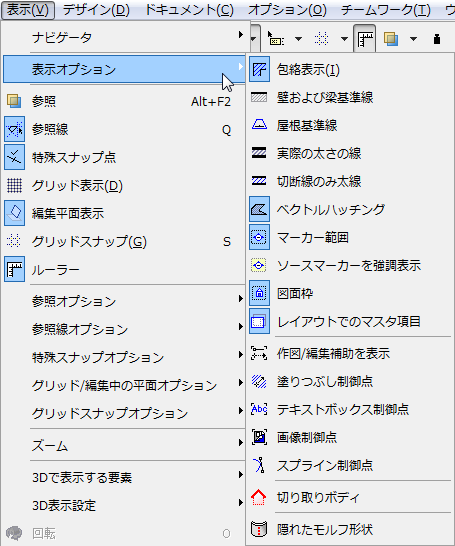Click the 画像制御点 icon
Screen dimensions: 455x546
(x=259, y=437)
